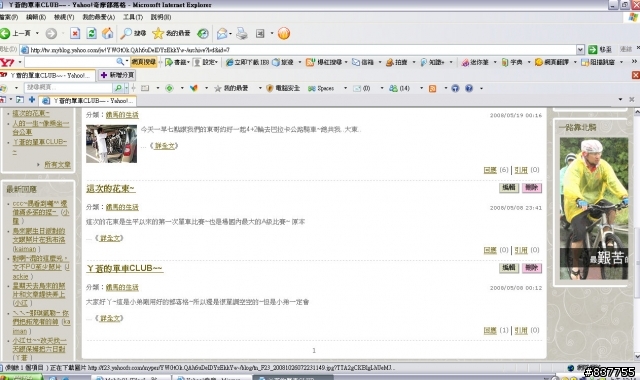
Task: Open 字典 on the Yahoo toolbar
Action: click(512, 62)
